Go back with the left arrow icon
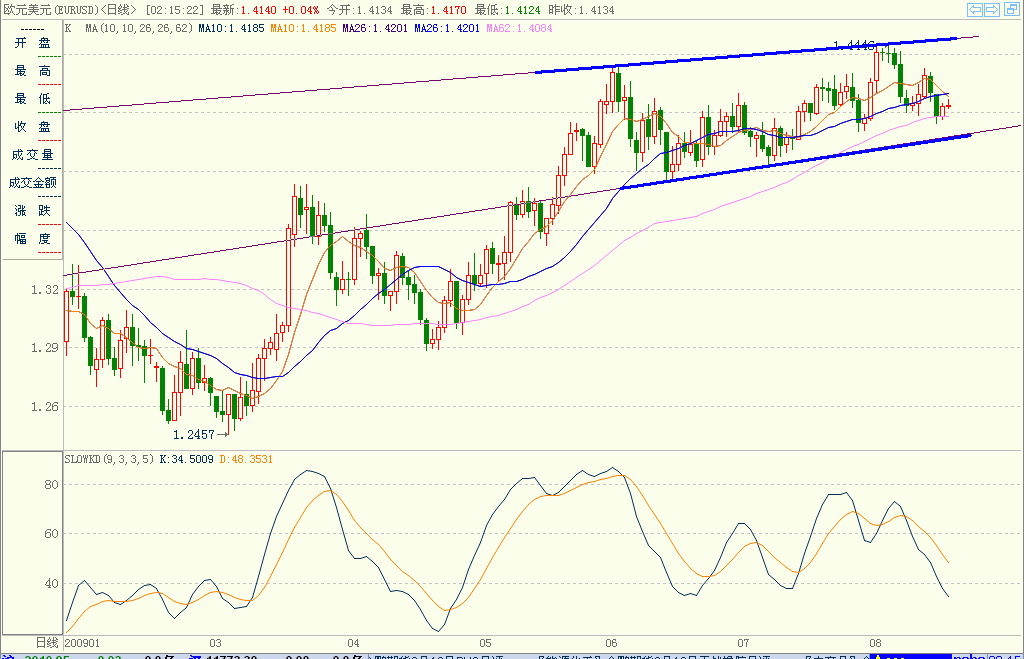This screenshot has height=659, width=1024. tap(975, 9)
